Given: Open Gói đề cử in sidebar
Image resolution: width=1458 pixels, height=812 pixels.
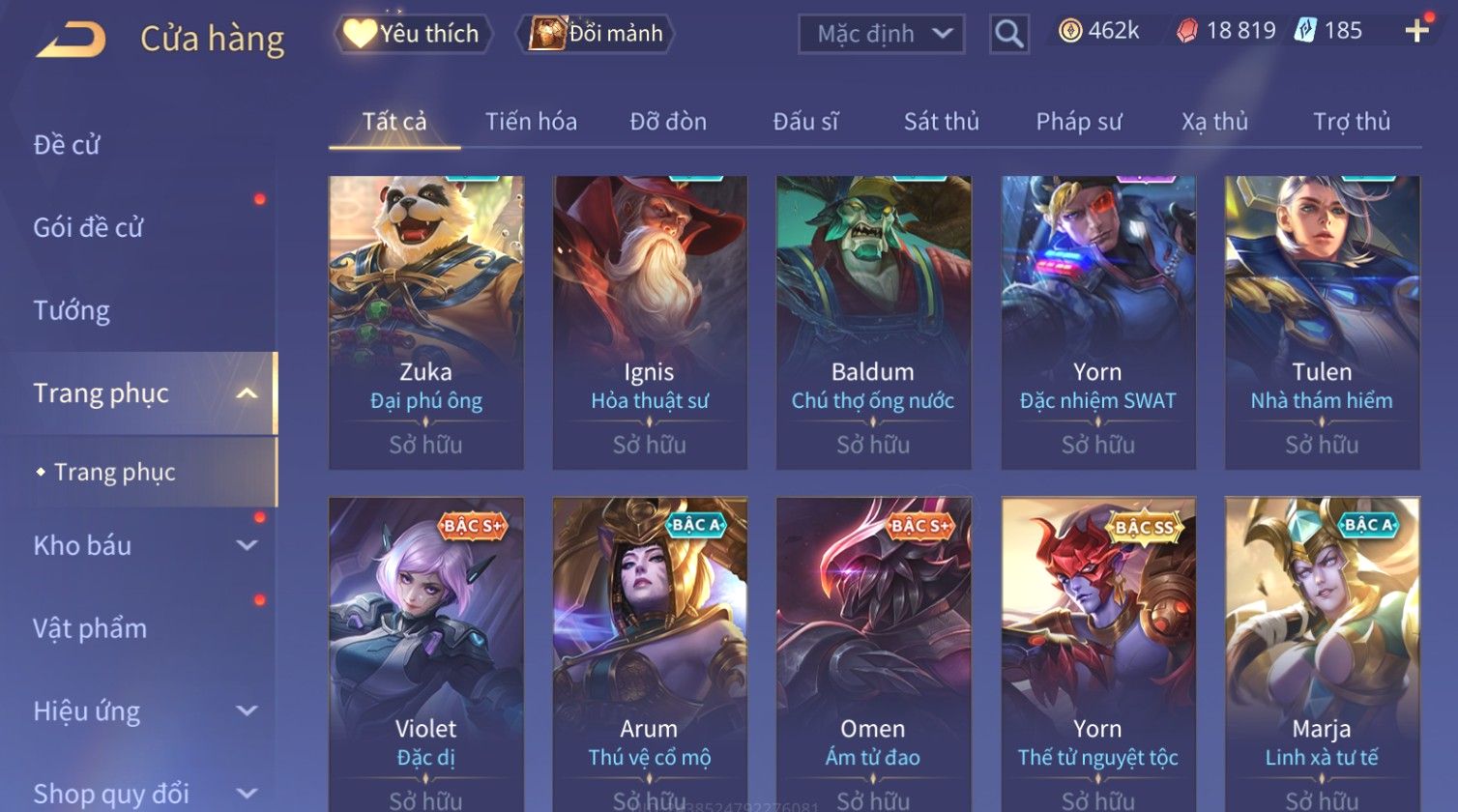Looking at the screenshot, I should (88, 228).
